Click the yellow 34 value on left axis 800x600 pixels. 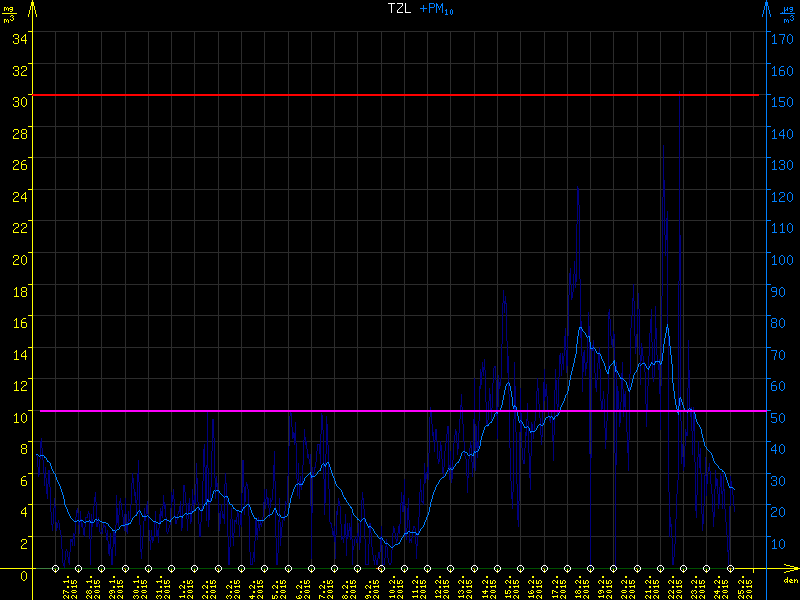(x=19, y=38)
